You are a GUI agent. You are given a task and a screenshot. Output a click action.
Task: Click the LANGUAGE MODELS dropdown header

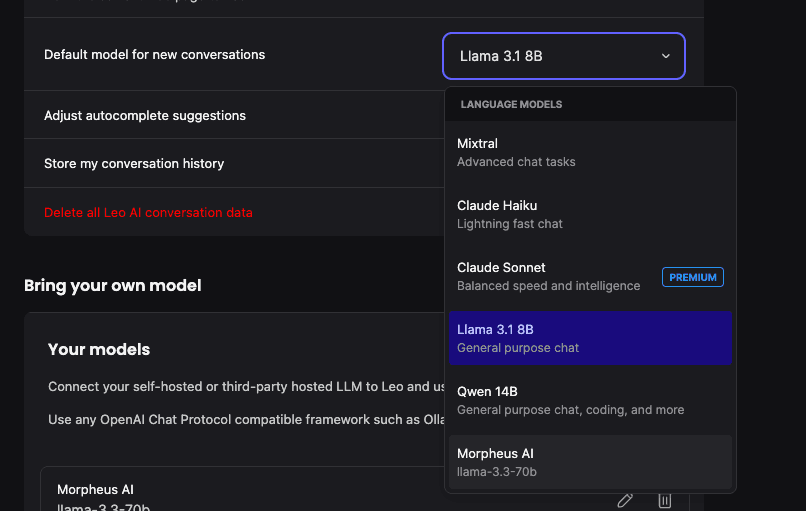point(511,104)
